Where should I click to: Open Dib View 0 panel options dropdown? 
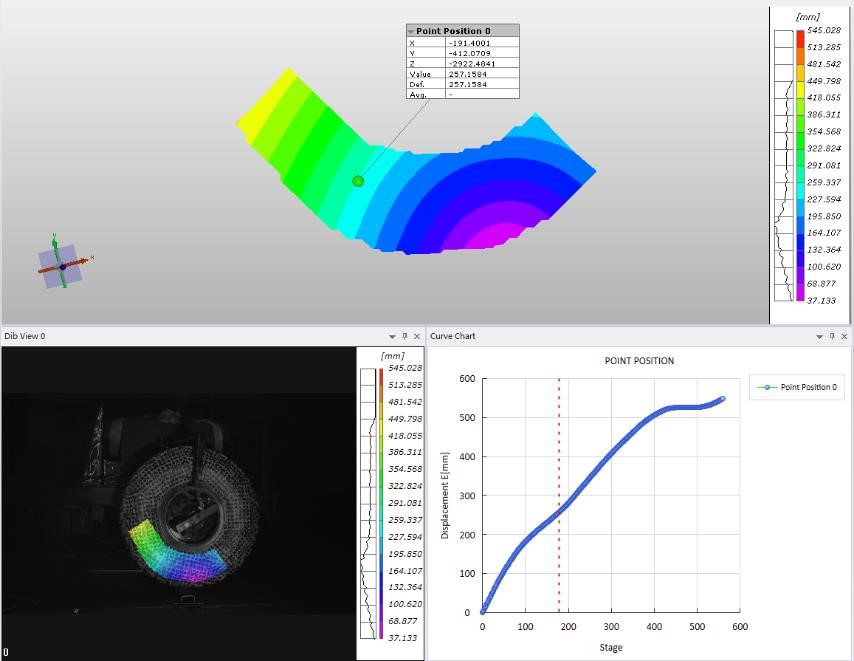pyautogui.click(x=393, y=337)
